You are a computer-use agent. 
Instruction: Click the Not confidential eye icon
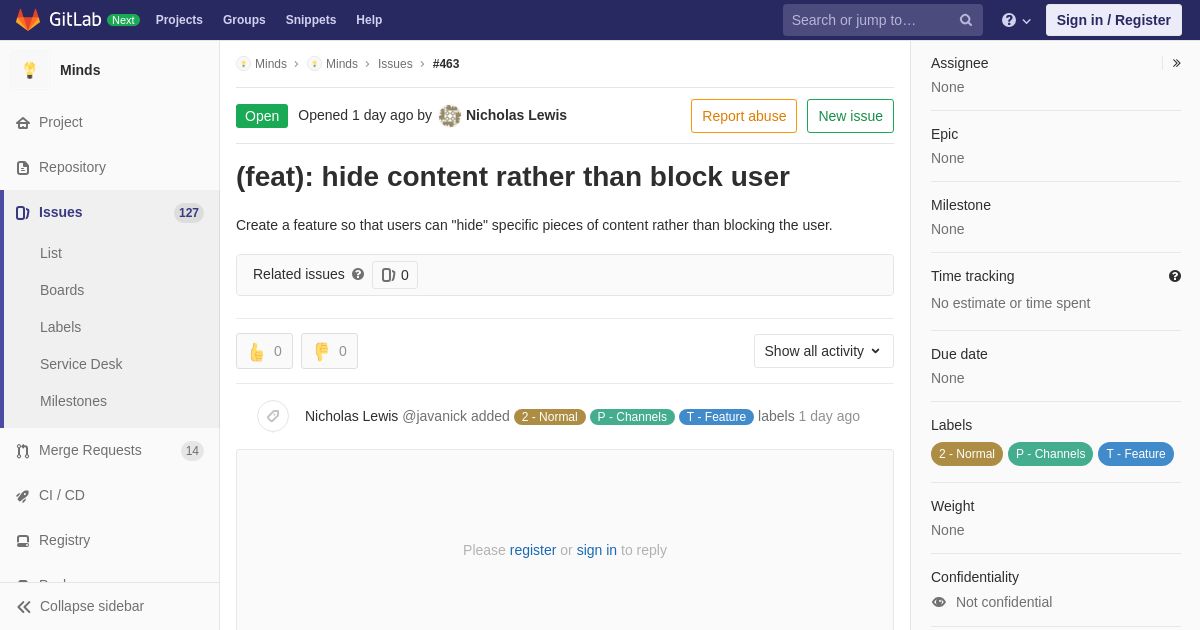point(939,602)
